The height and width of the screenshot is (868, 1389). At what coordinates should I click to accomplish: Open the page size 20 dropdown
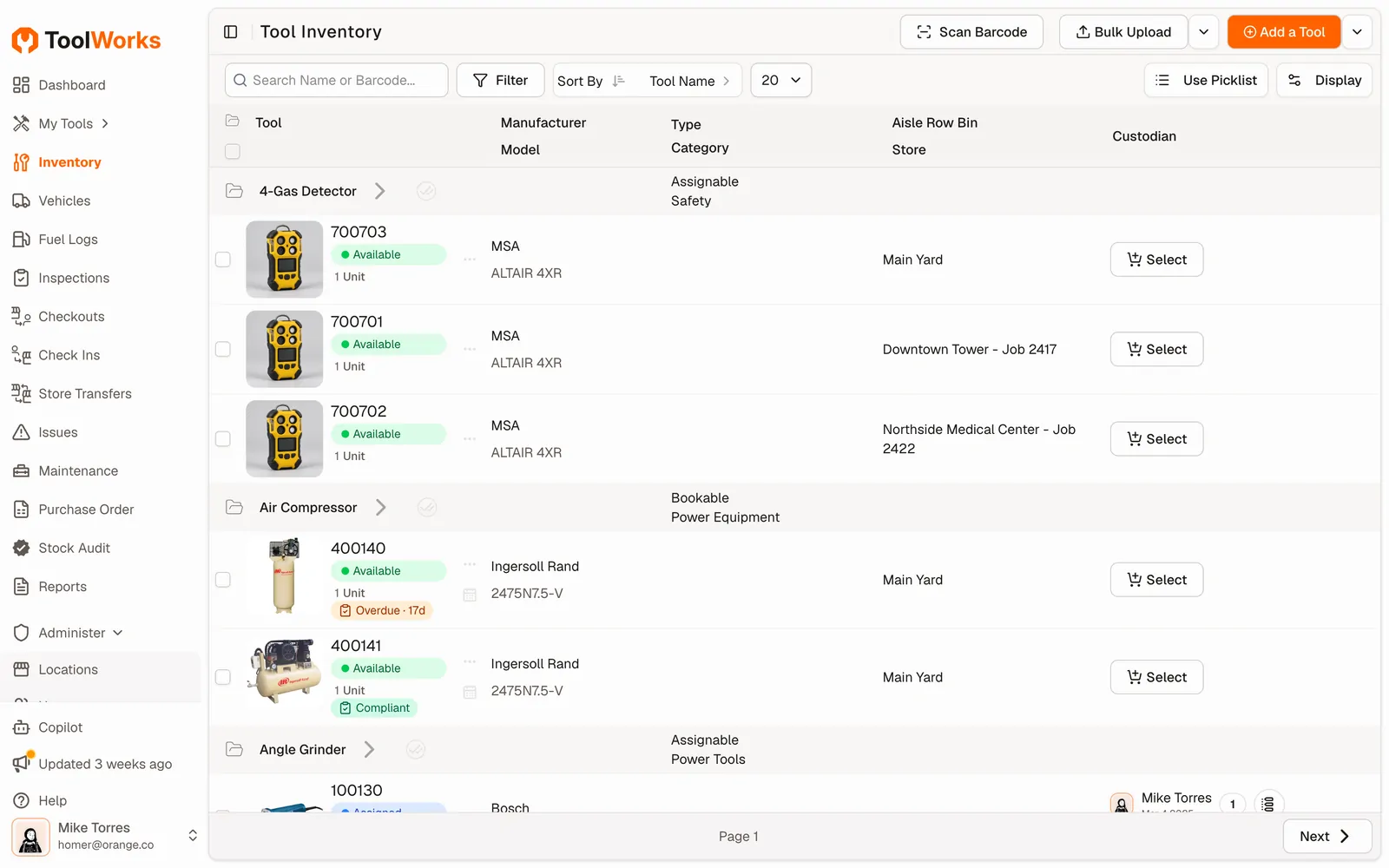coord(781,80)
